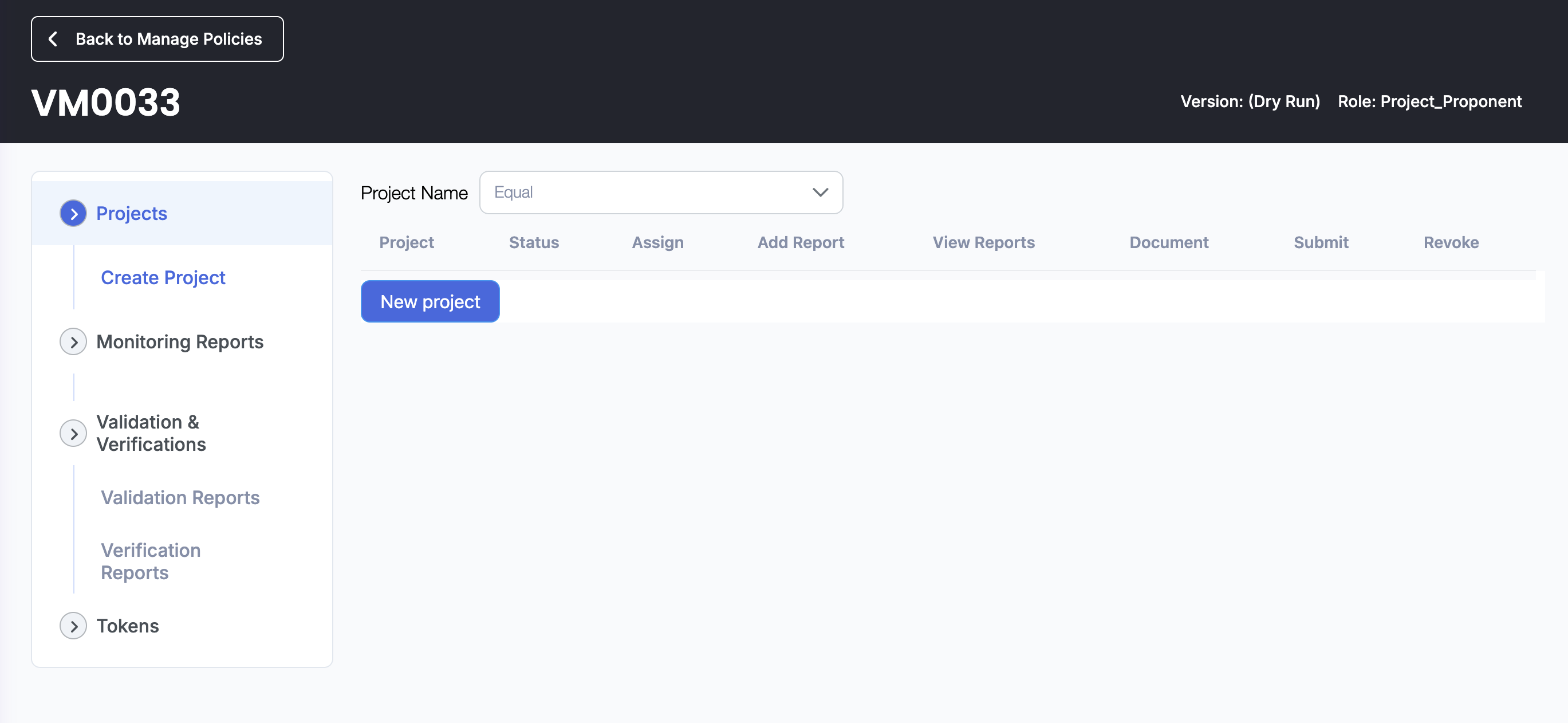
Task: Go Back to Manage Policies
Action: (x=168, y=39)
